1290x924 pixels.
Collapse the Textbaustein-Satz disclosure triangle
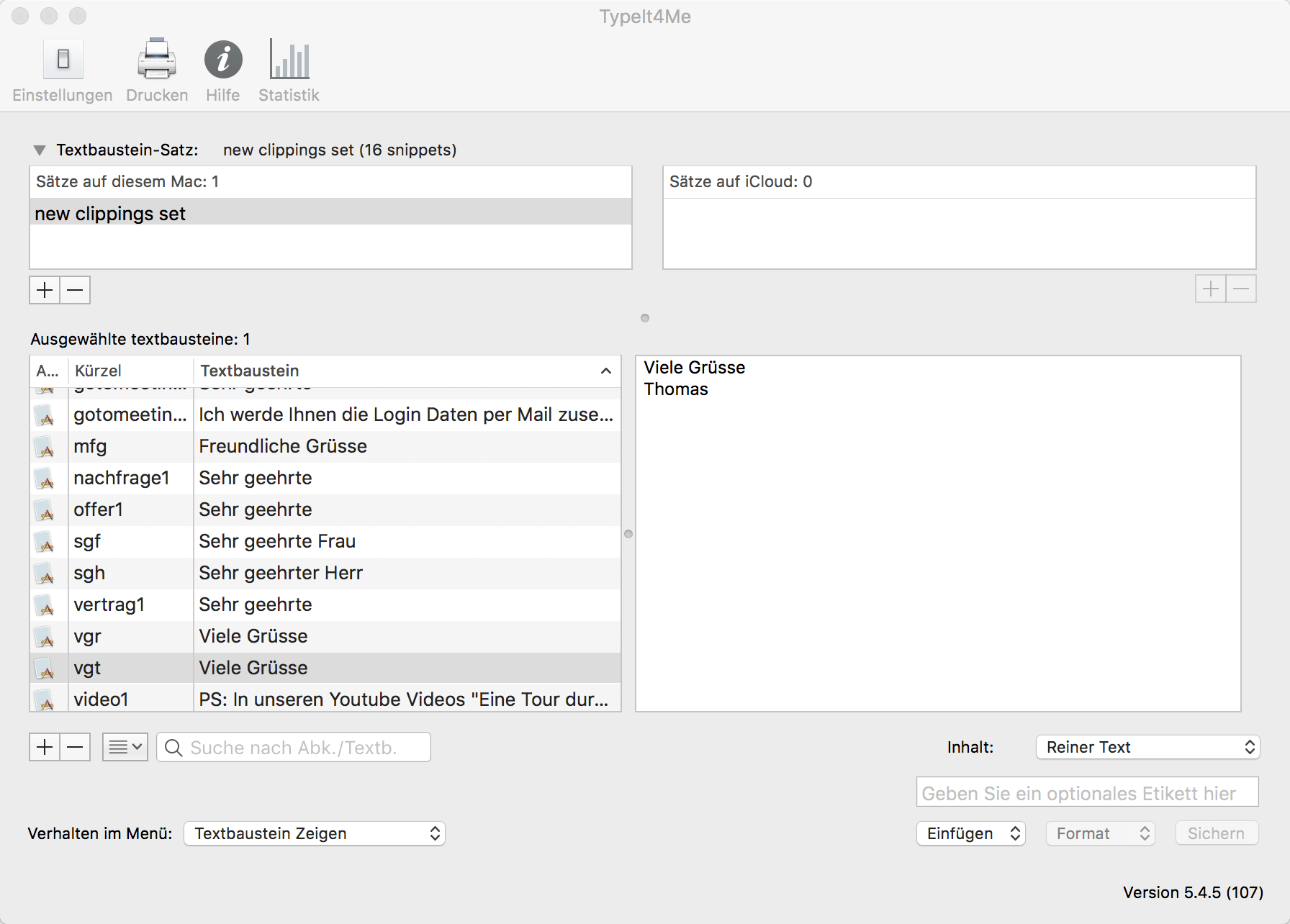click(x=40, y=150)
